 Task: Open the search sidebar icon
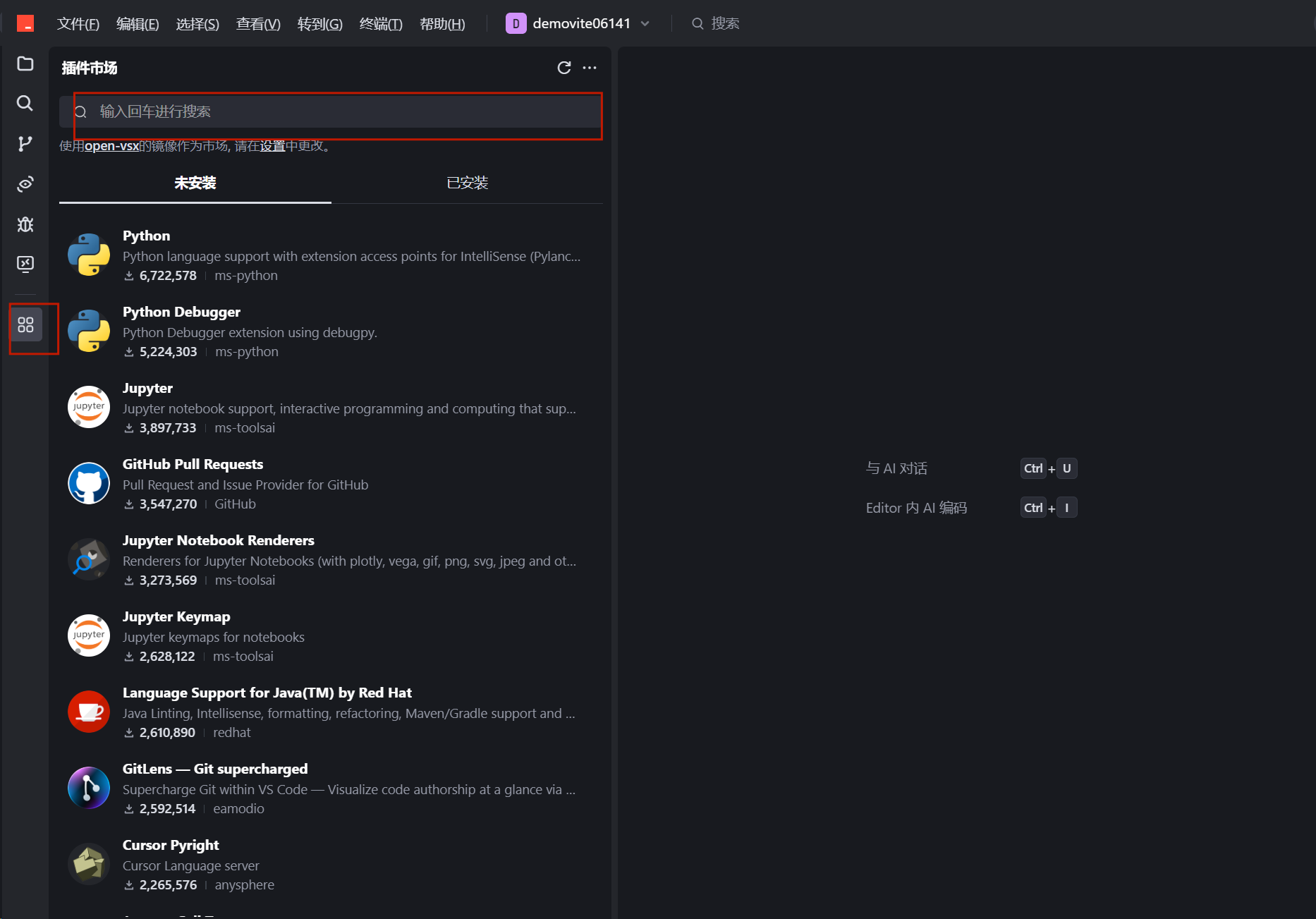pyautogui.click(x=25, y=104)
